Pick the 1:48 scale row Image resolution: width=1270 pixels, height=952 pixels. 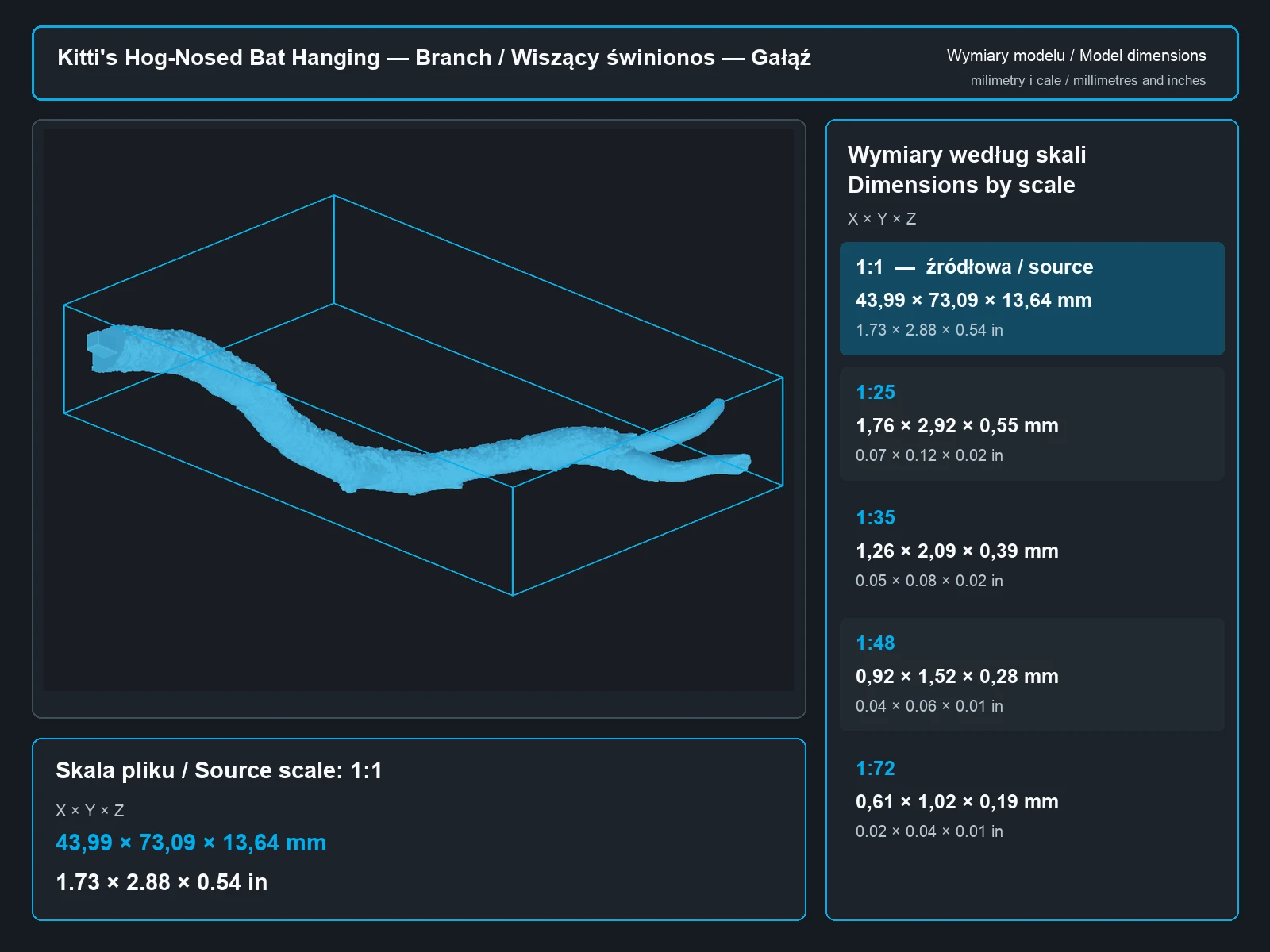(x=1032, y=674)
